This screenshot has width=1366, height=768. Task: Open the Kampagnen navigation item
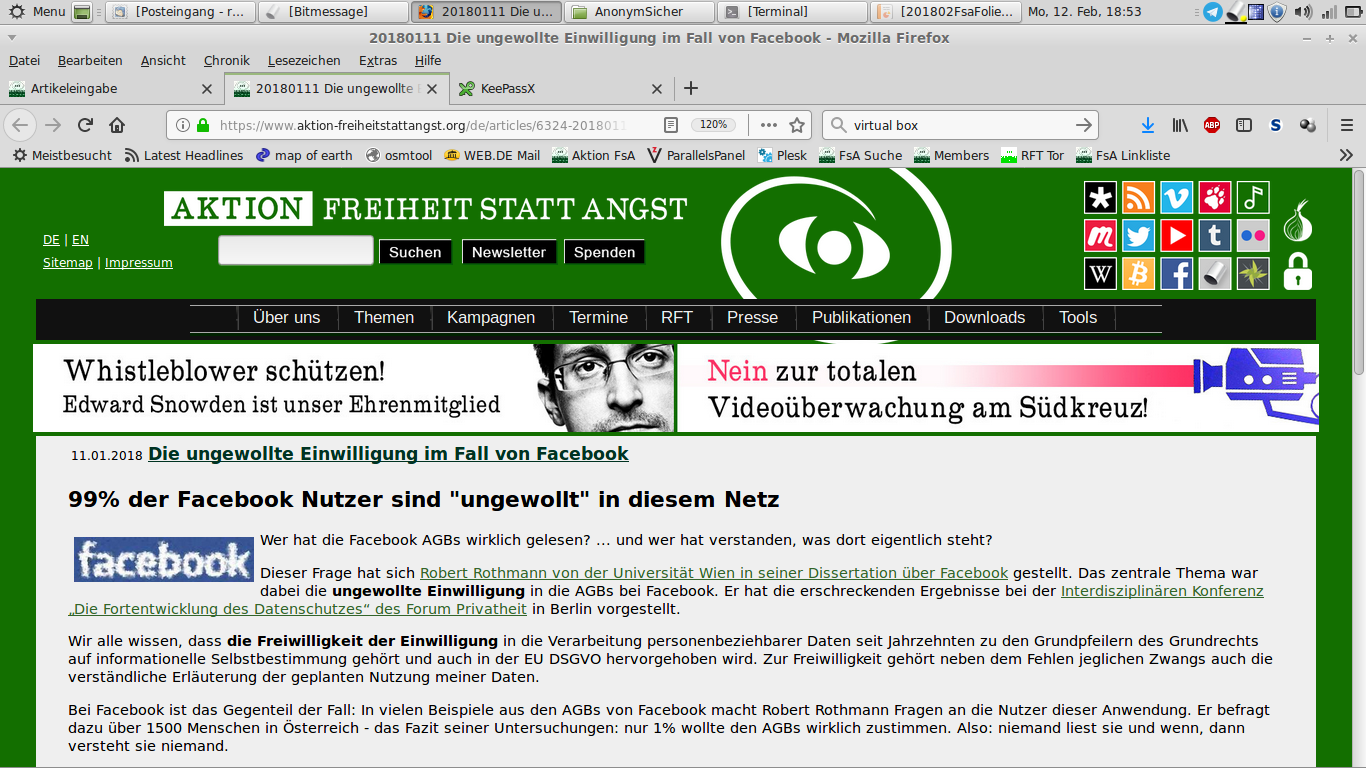pos(491,317)
